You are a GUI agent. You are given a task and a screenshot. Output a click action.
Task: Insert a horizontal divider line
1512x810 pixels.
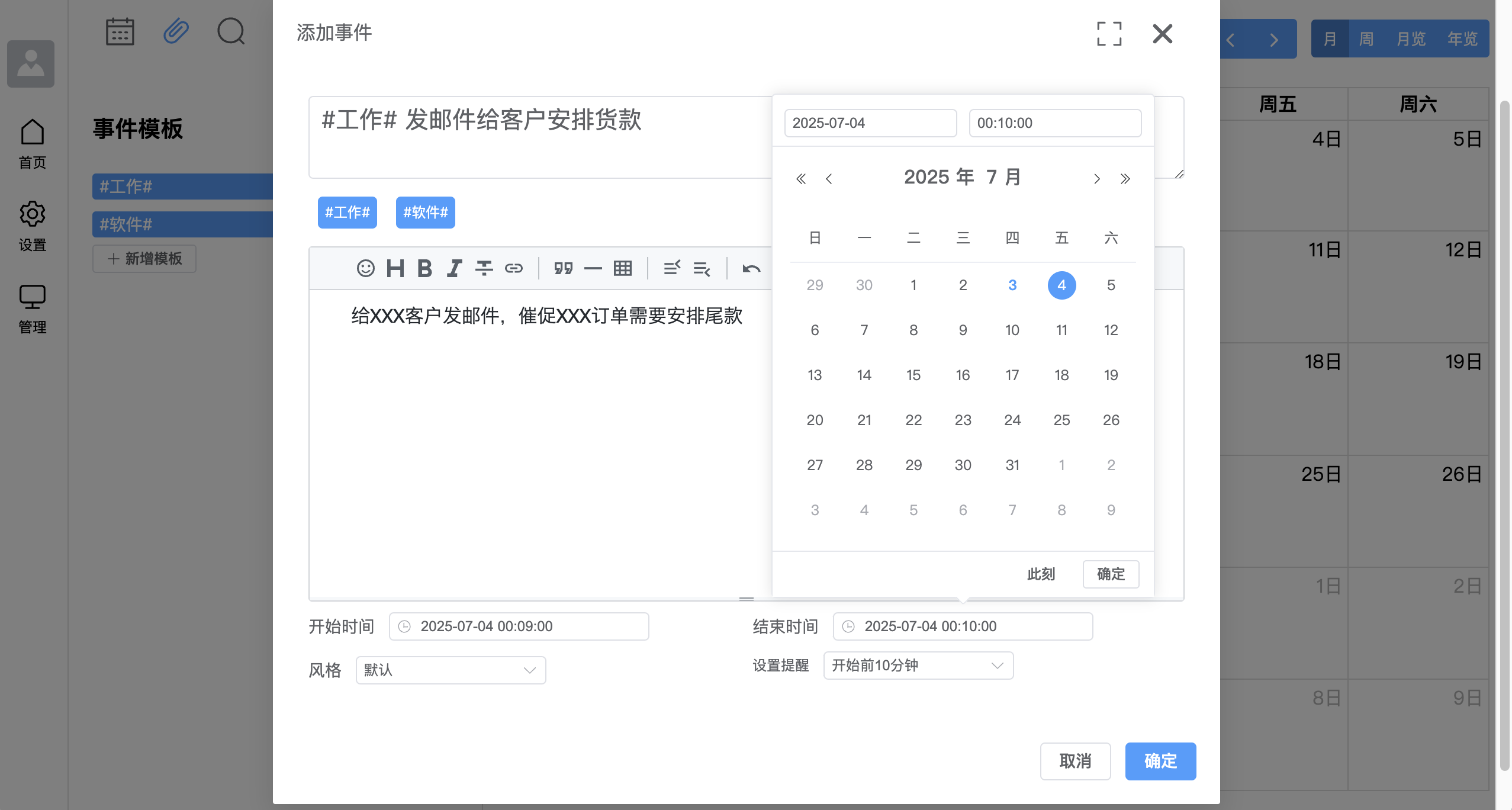pyautogui.click(x=593, y=268)
